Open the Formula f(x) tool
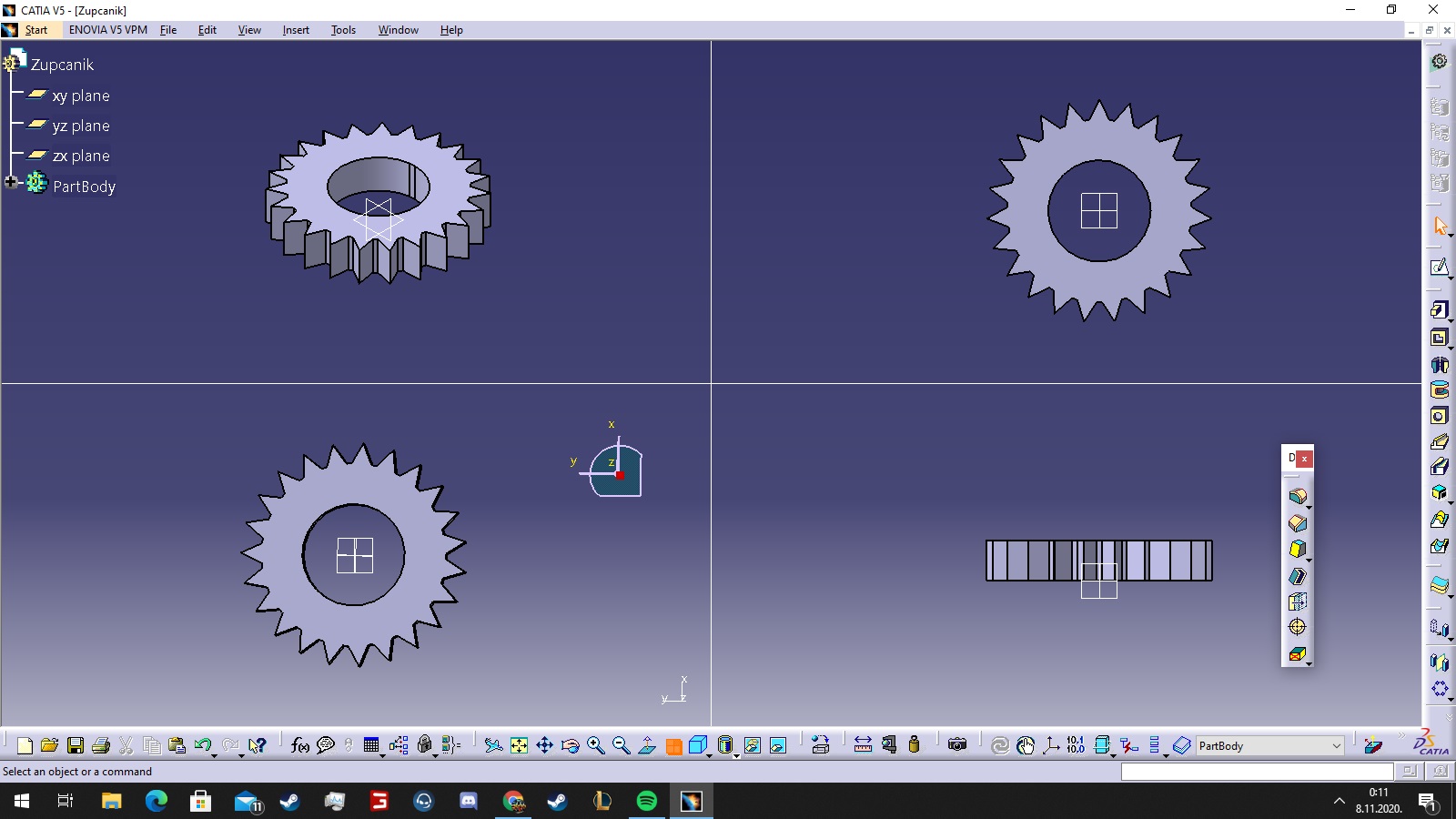Image resolution: width=1456 pixels, height=819 pixels. pos(299,746)
